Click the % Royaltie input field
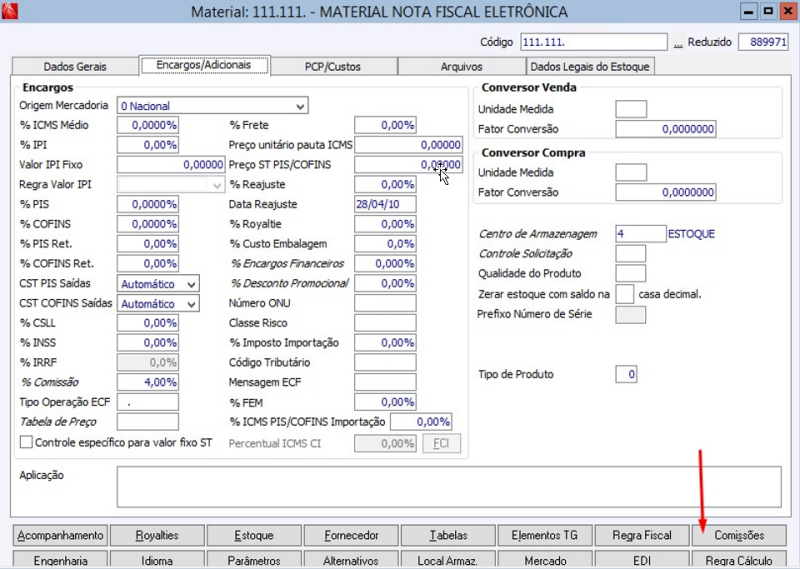The height and width of the screenshot is (569, 800). click(x=385, y=224)
